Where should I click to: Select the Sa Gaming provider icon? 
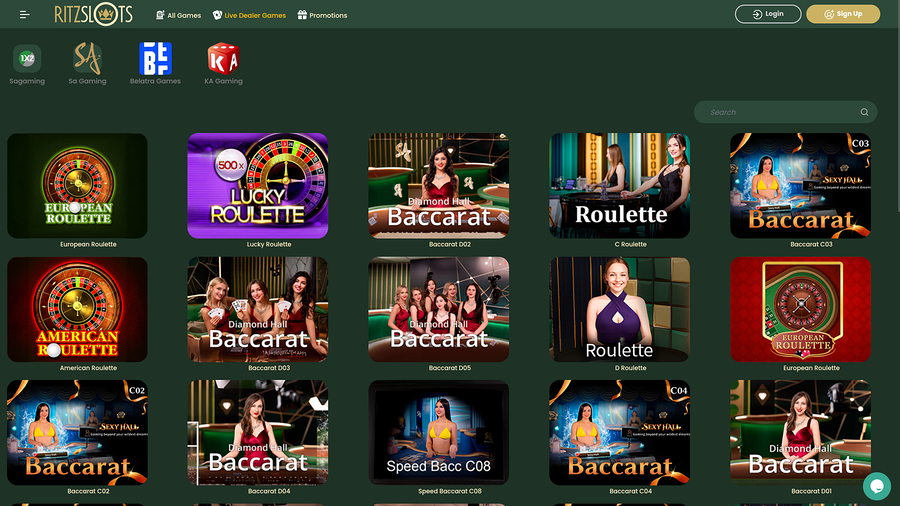coord(87,59)
